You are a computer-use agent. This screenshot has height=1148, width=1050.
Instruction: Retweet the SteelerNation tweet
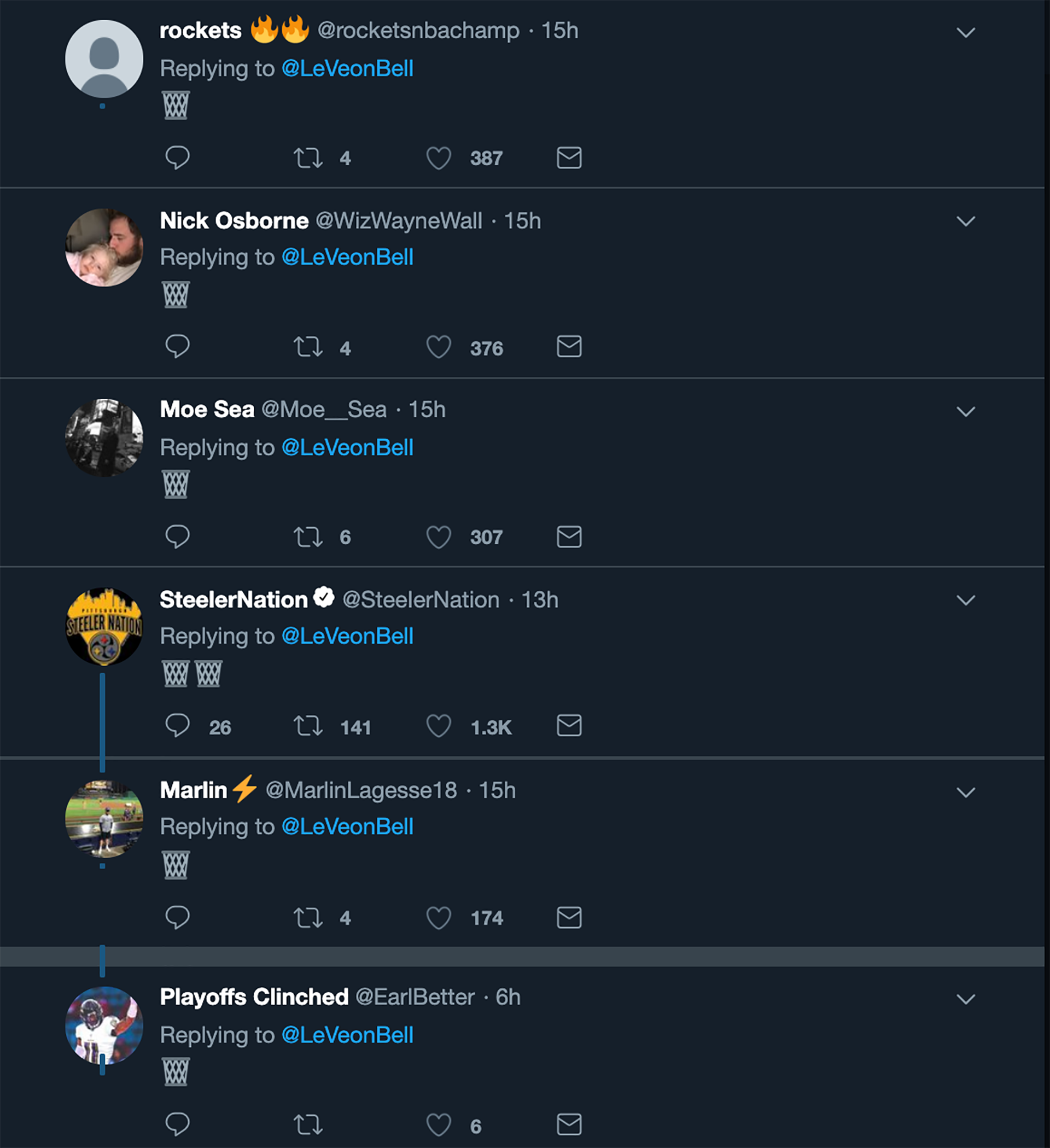308,726
